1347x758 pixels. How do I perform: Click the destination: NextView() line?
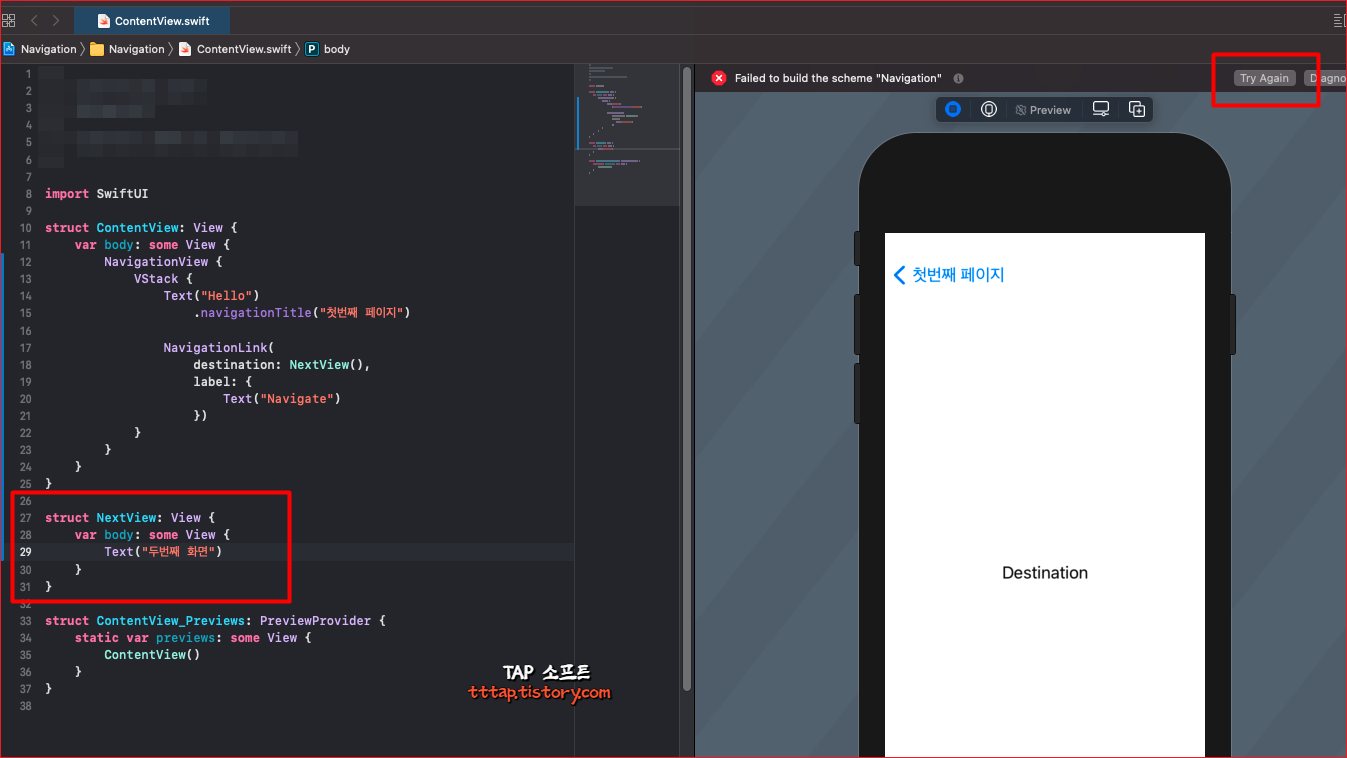282,365
